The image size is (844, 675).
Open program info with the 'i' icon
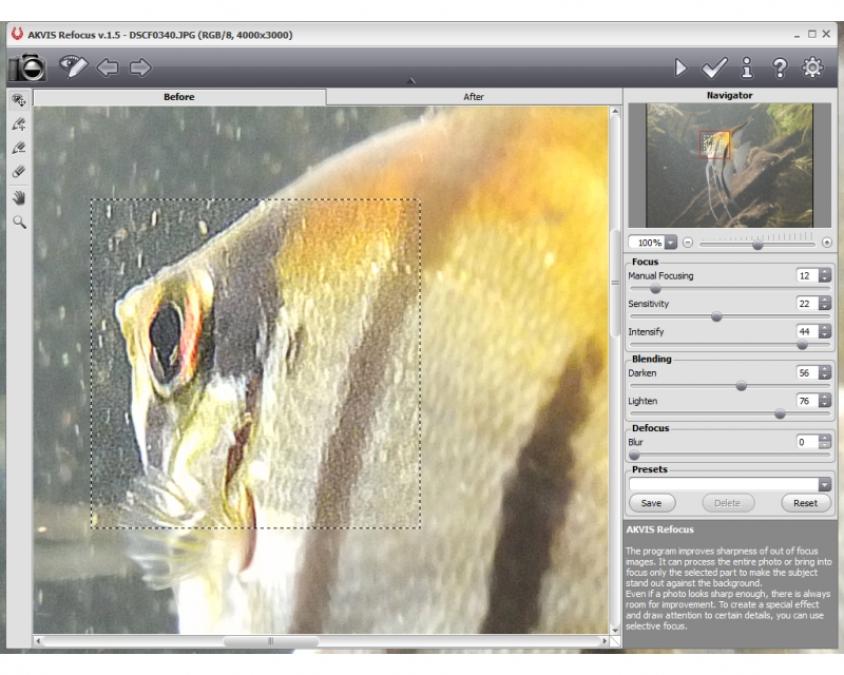746,68
